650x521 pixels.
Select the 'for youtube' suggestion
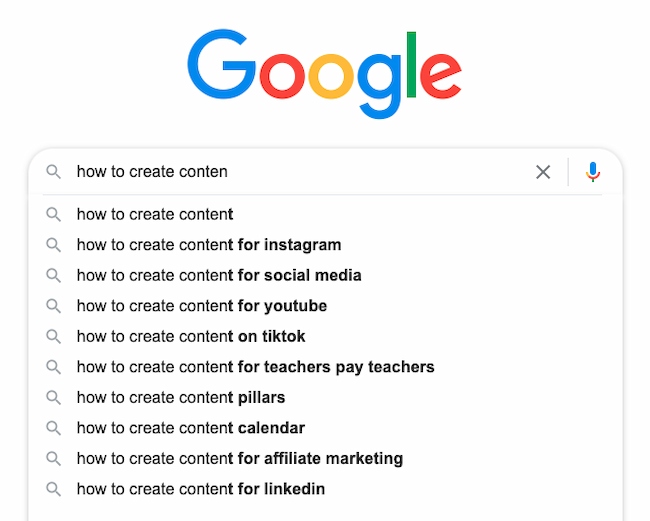pyautogui.click(x=202, y=306)
